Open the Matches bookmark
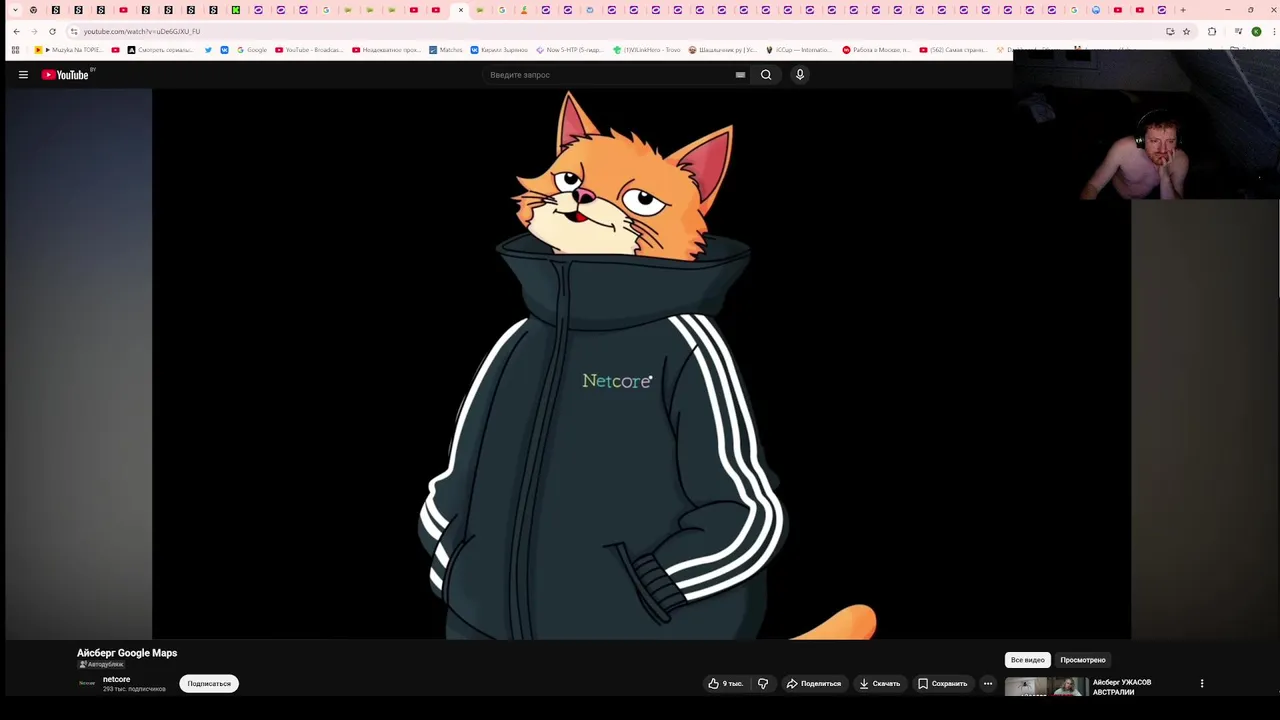The height and width of the screenshot is (720, 1280). 446,50
